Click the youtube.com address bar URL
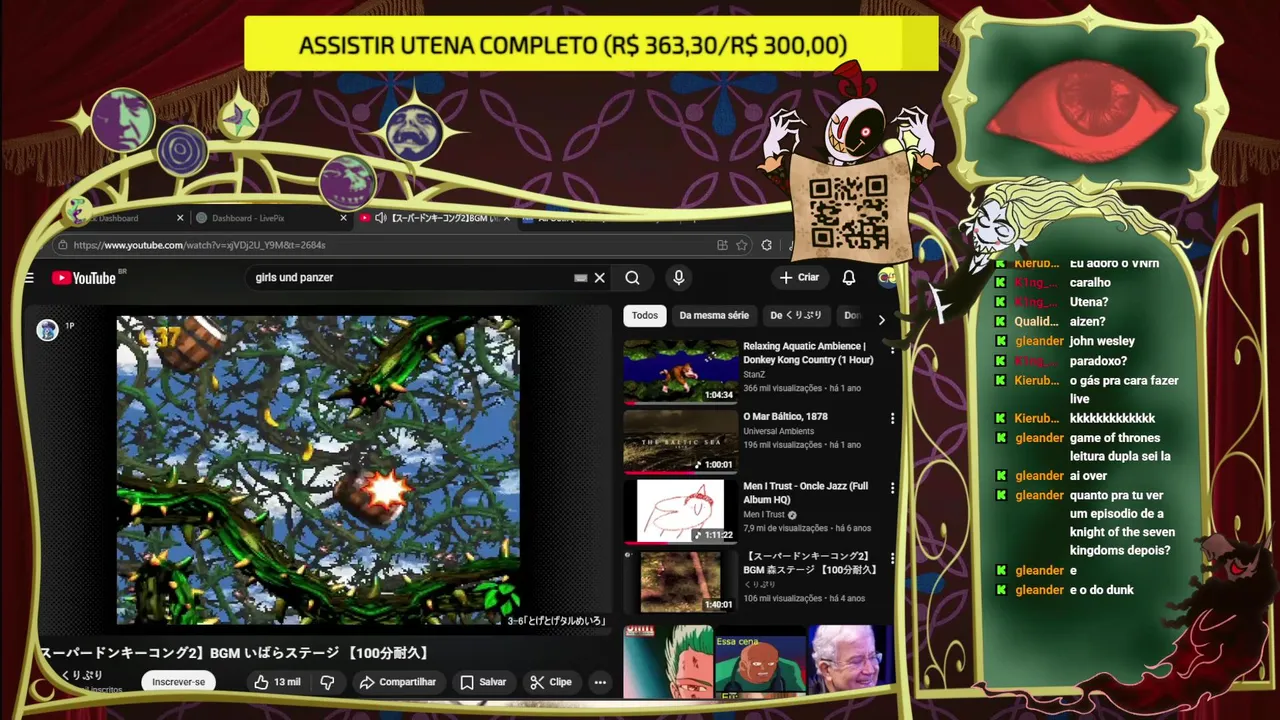This screenshot has height=720, width=1280. 200,245
